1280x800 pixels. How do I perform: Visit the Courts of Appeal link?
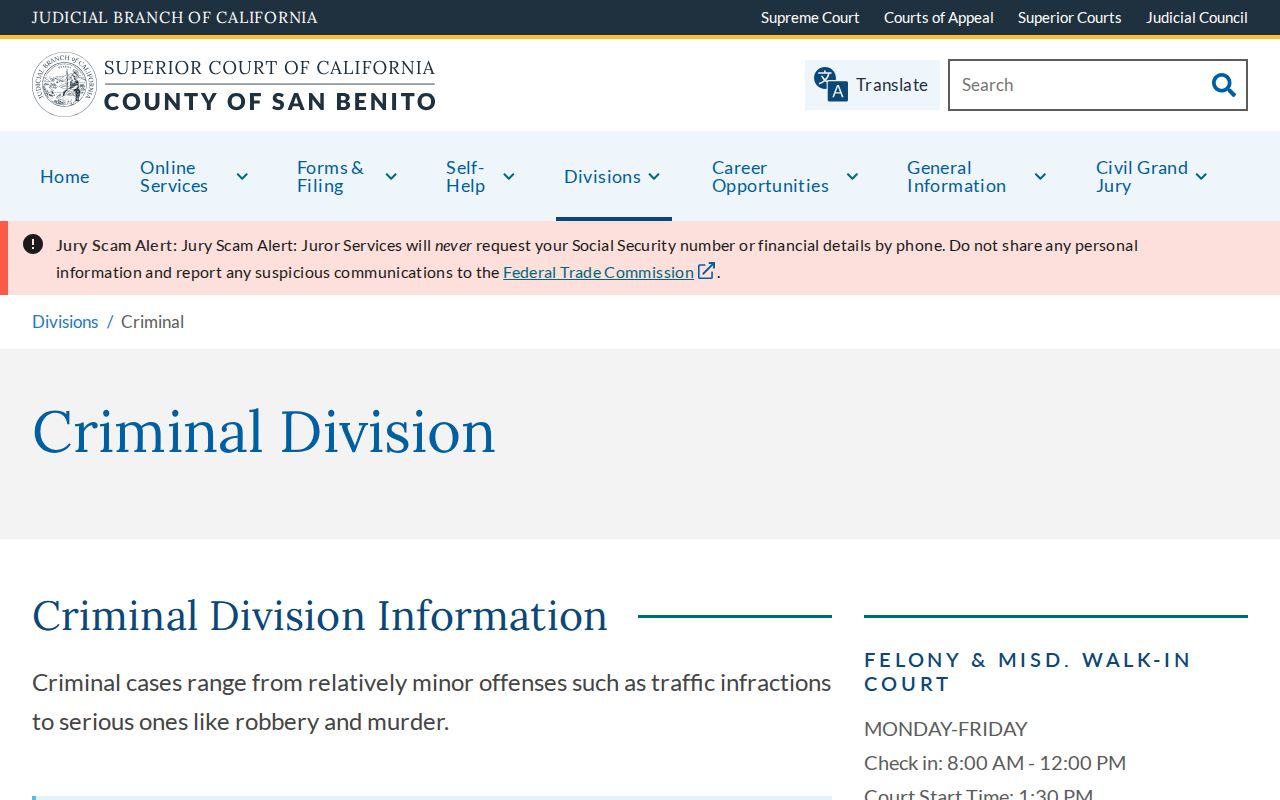coord(939,18)
